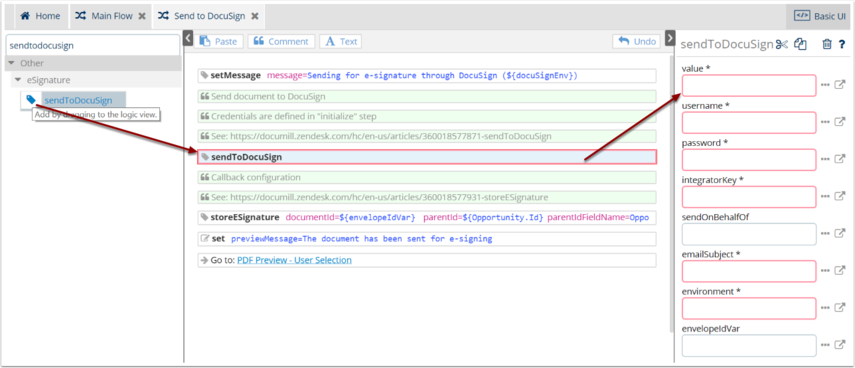
Task: Collapse the right panel with arrow
Action: tap(670, 38)
